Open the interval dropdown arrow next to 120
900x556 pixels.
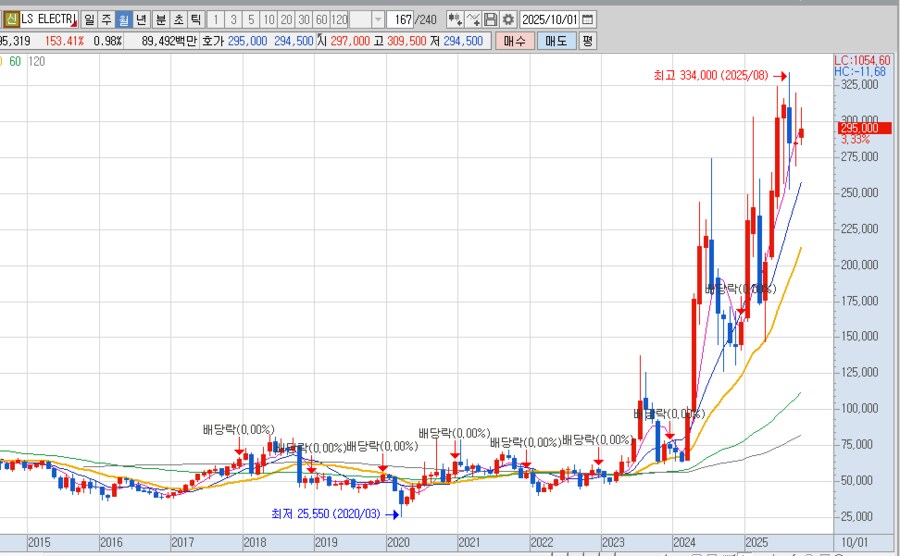377,19
